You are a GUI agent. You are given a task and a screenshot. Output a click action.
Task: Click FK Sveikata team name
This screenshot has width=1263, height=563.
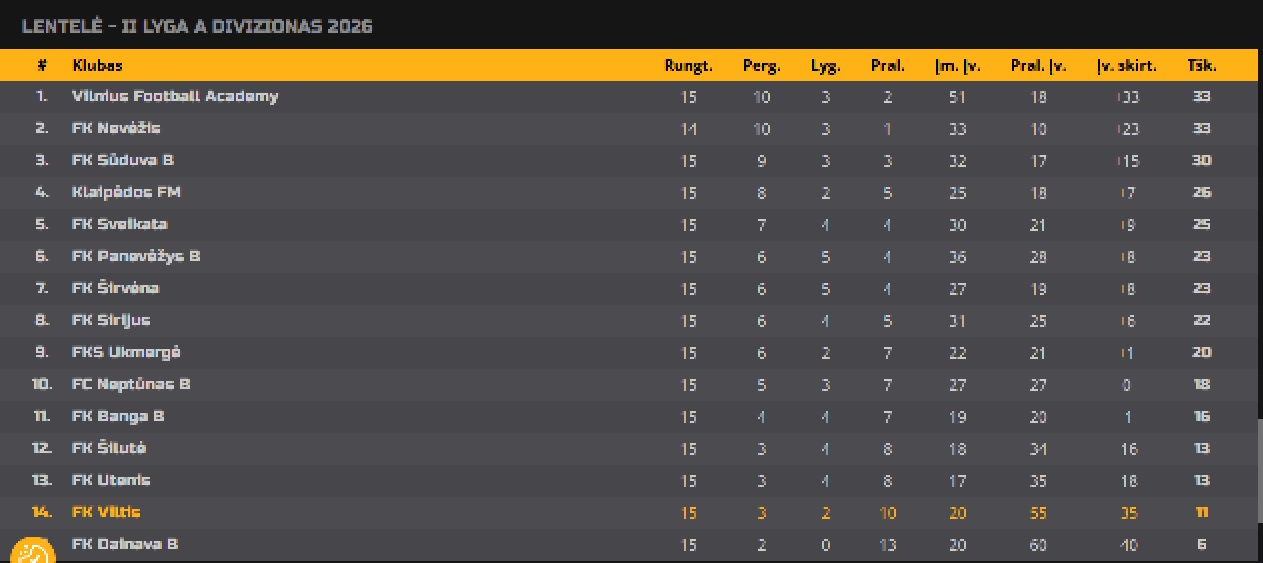pyautogui.click(x=120, y=224)
